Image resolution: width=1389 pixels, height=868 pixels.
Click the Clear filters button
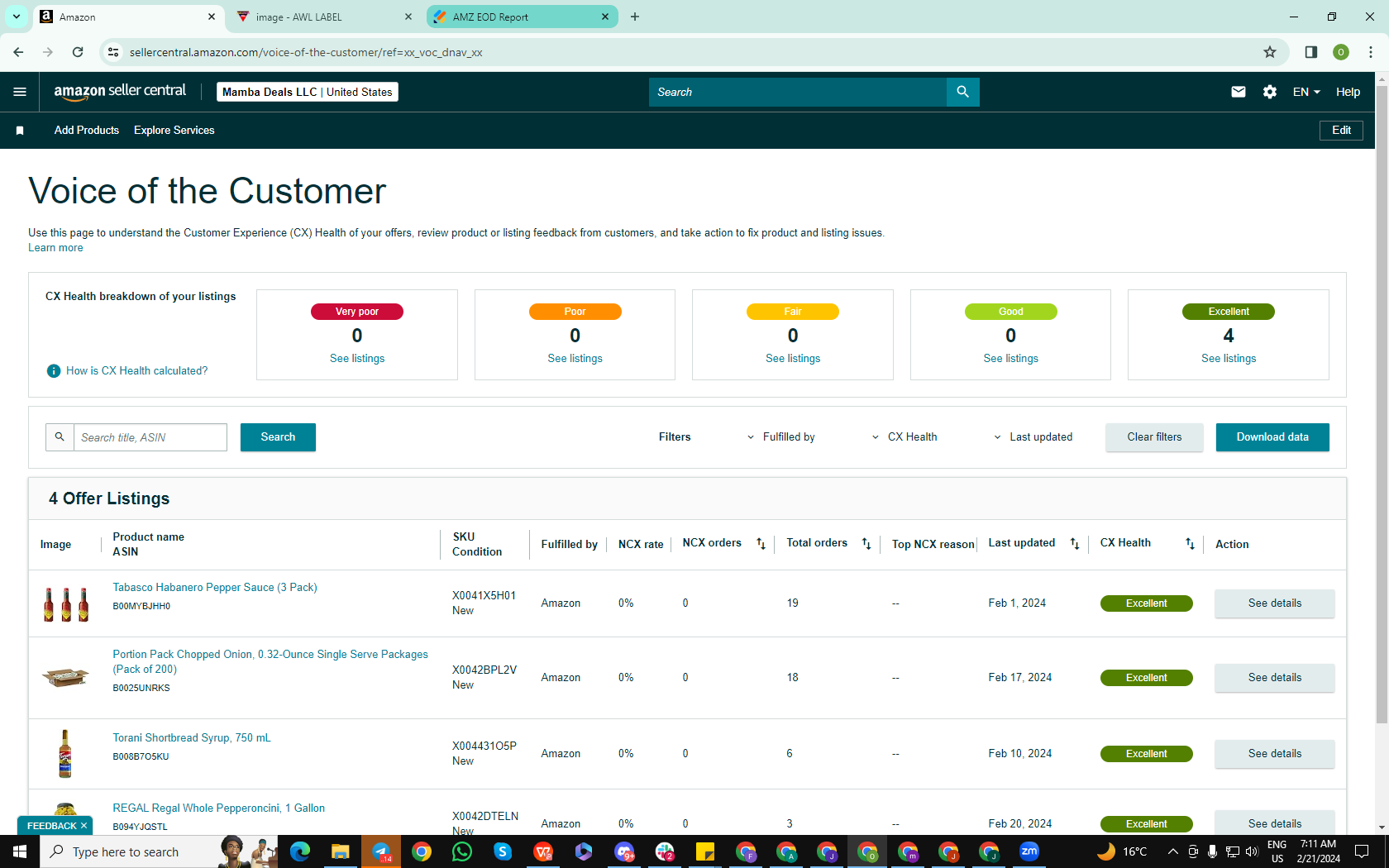[x=1154, y=437]
